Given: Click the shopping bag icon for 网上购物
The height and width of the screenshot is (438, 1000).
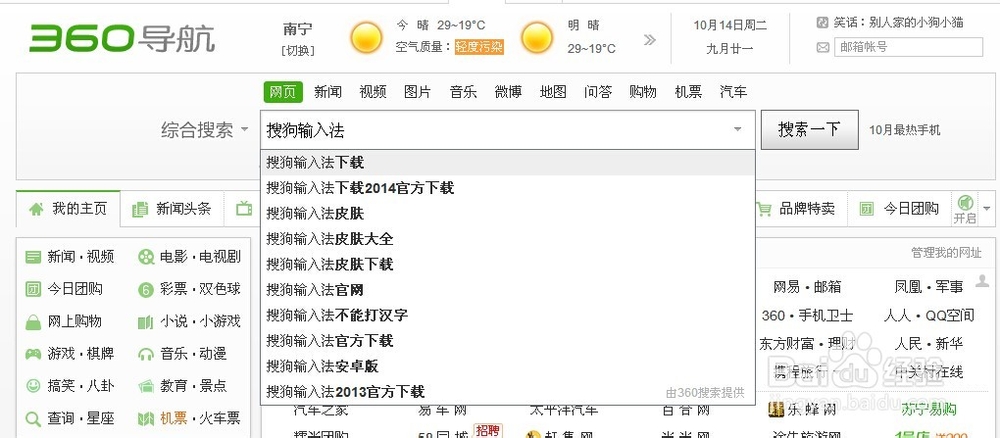Looking at the screenshot, I should pos(33,322).
